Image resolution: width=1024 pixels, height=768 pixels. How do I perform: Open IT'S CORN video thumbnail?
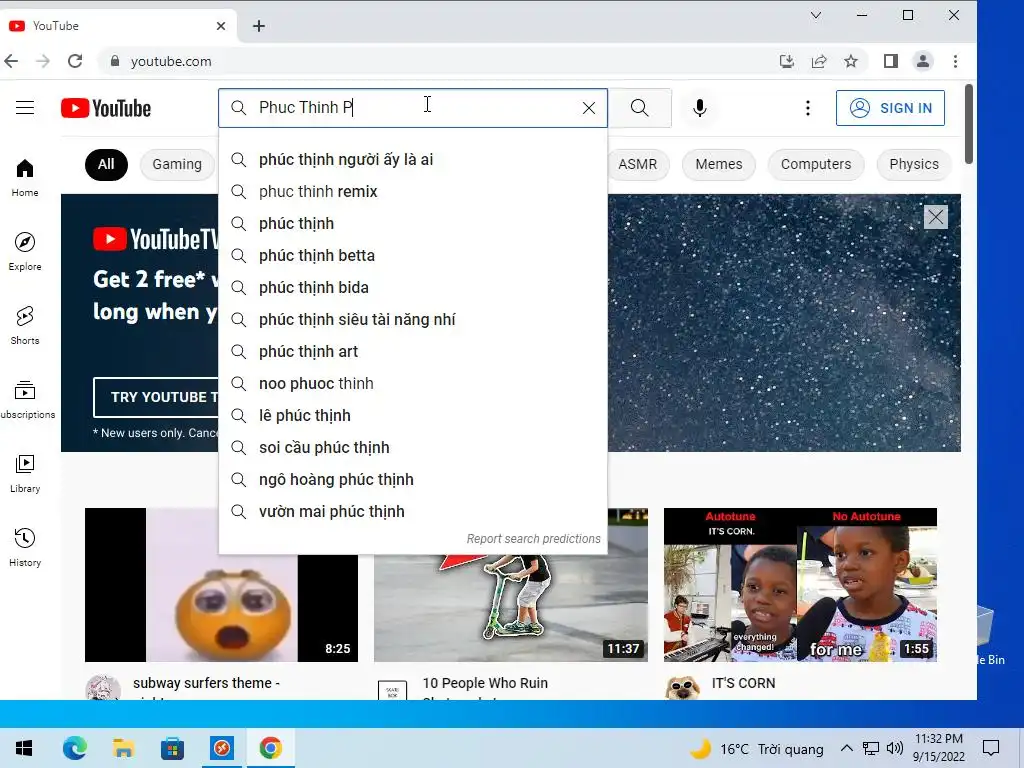tap(800, 584)
